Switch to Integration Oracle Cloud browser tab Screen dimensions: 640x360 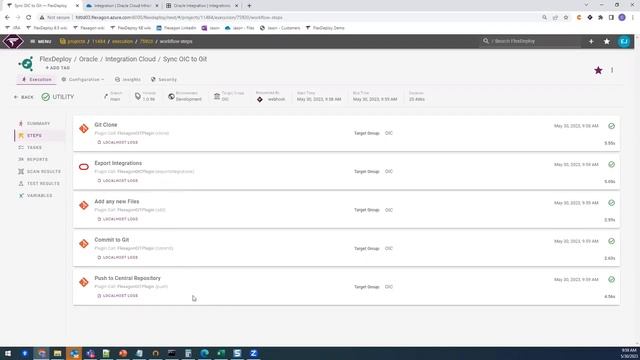(122, 6)
